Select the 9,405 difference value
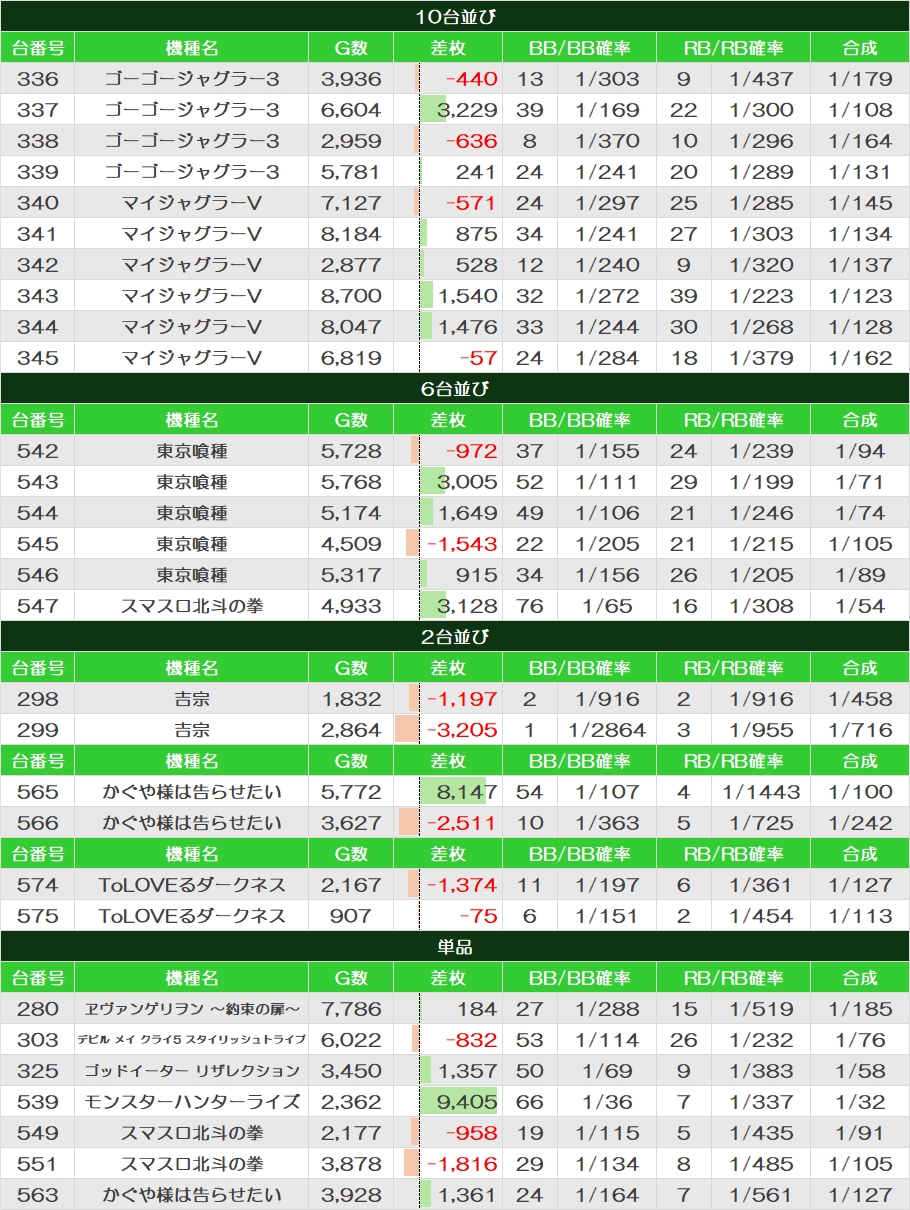Viewport: 910px width, 1210px height. tap(467, 1102)
